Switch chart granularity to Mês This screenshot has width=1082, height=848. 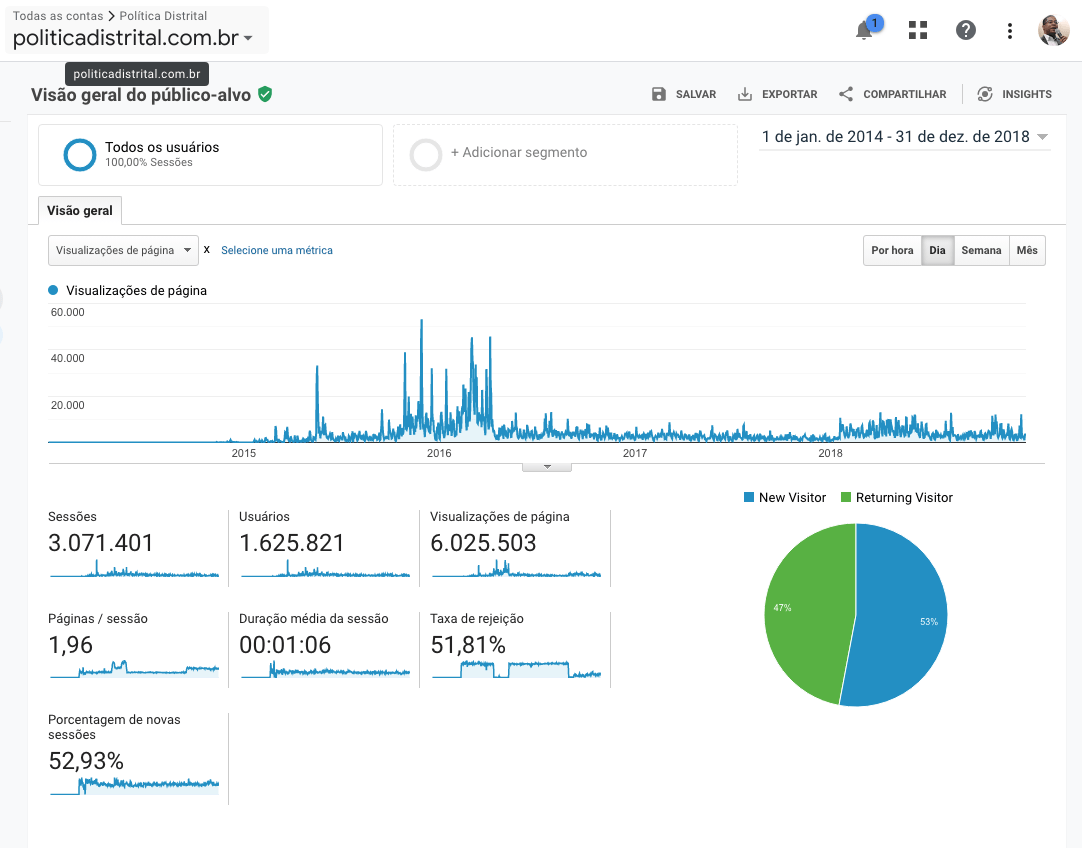point(1027,250)
